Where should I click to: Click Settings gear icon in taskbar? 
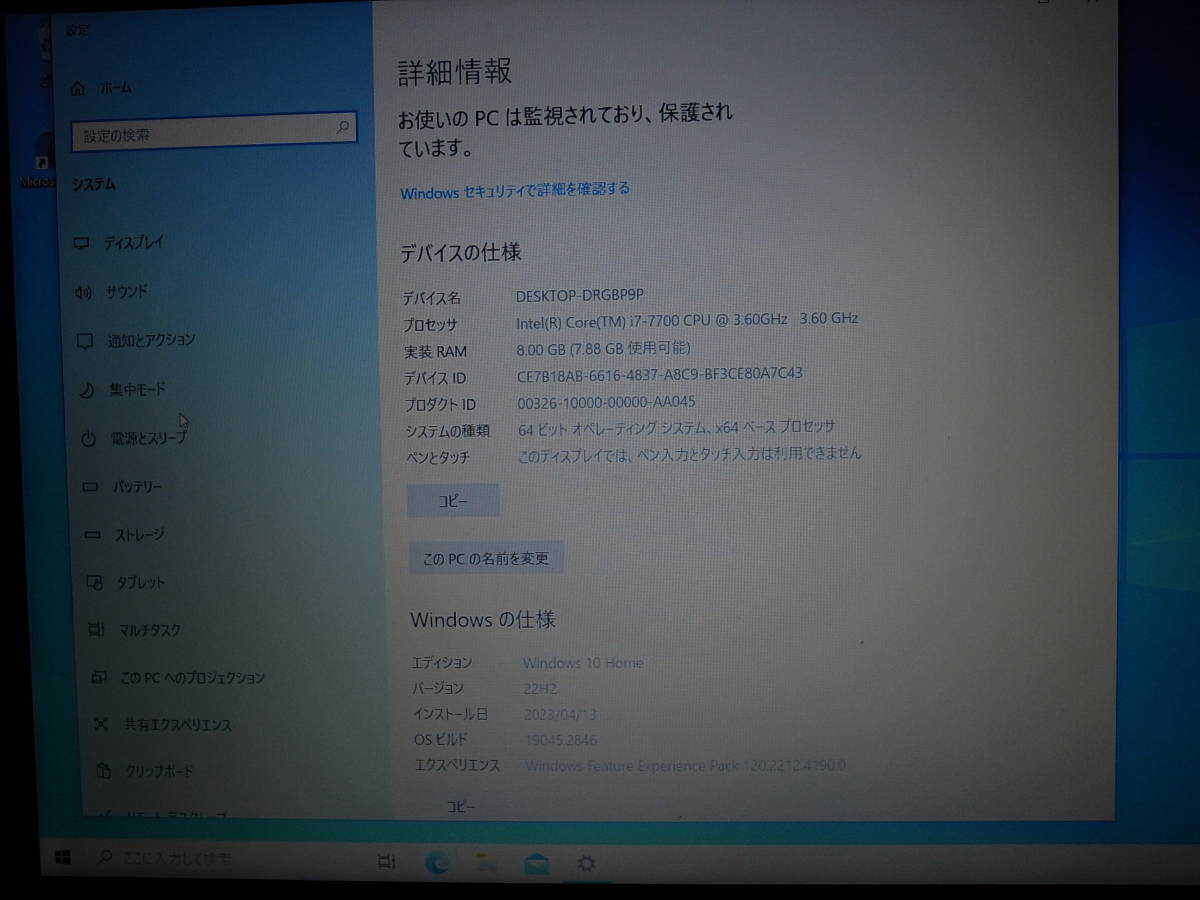(587, 863)
